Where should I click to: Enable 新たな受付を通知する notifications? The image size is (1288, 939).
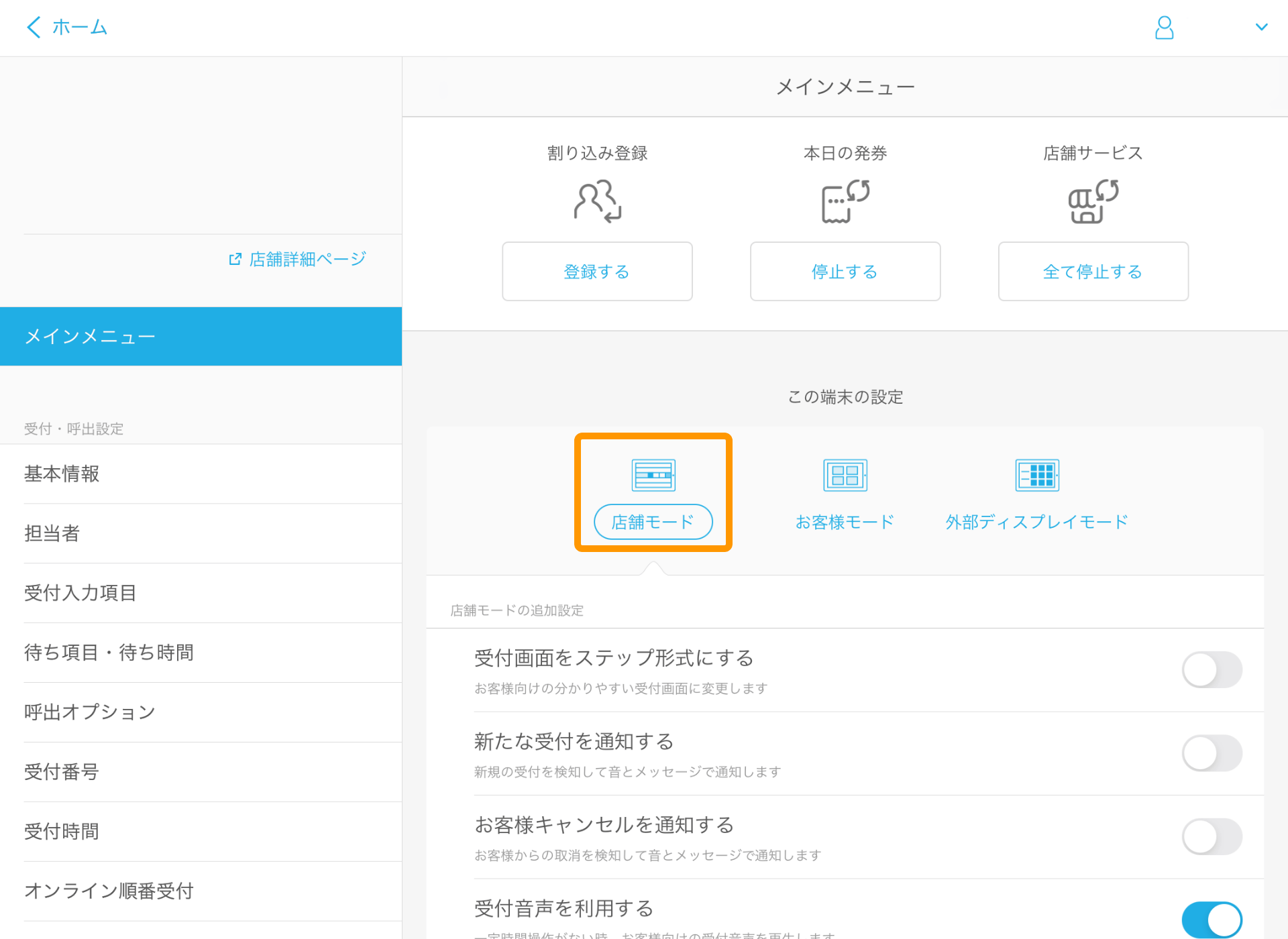coord(1212,753)
